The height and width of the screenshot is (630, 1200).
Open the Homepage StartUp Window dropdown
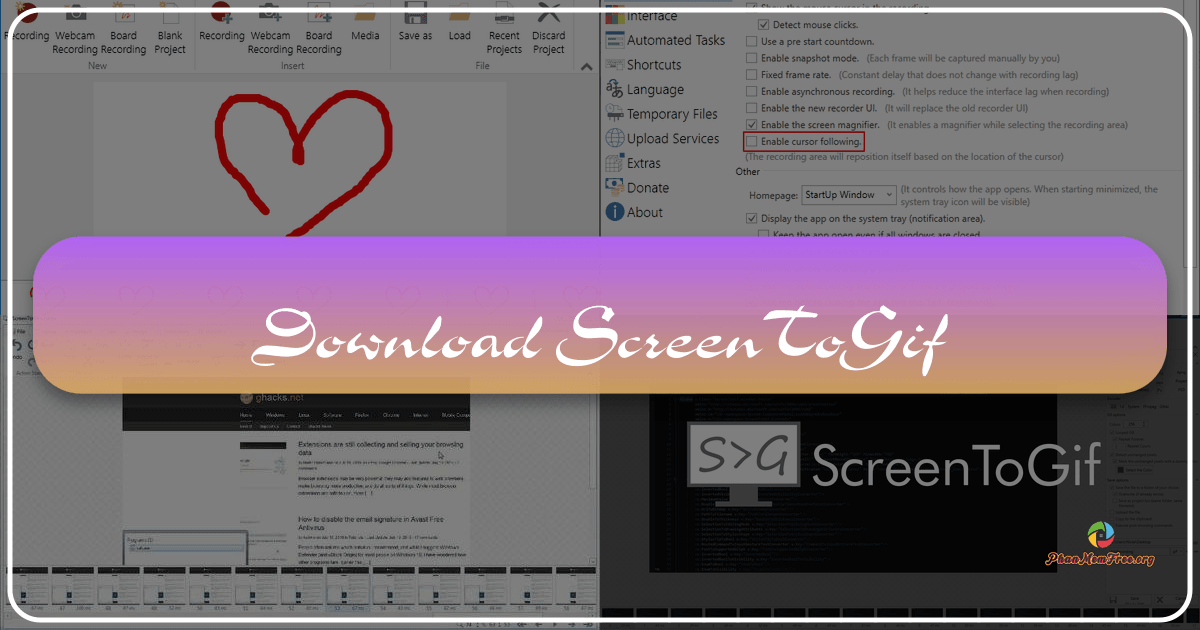point(848,194)
